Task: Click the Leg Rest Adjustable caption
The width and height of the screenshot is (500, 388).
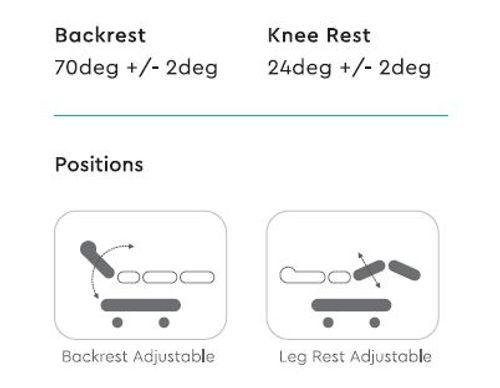Action: tap(355, 357)
